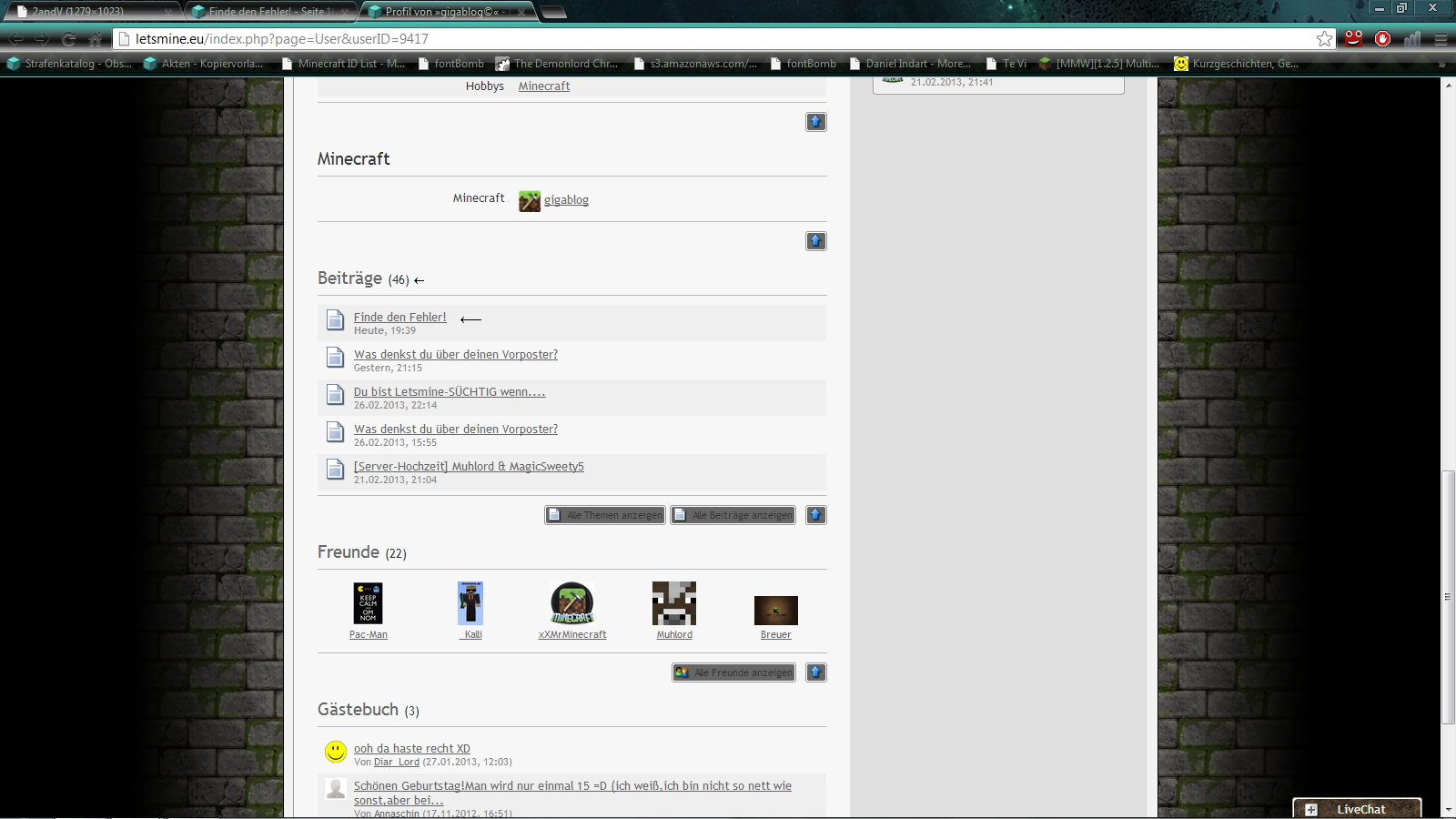Image resolution: width=1456 pixels, height=819 pixels.
Task: Click Muhlord's cow avatar thumbnail
Action: click(674, 603)
